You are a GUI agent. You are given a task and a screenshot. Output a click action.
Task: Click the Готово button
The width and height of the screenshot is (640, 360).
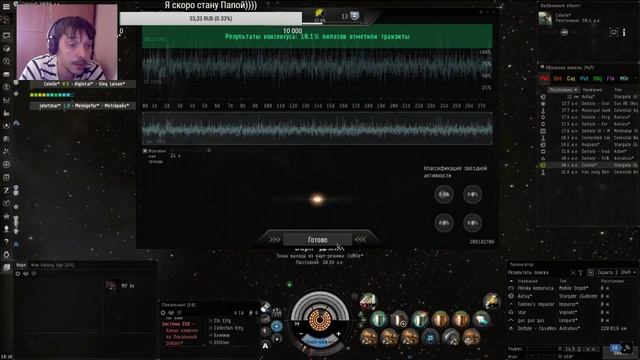[318, 240]
